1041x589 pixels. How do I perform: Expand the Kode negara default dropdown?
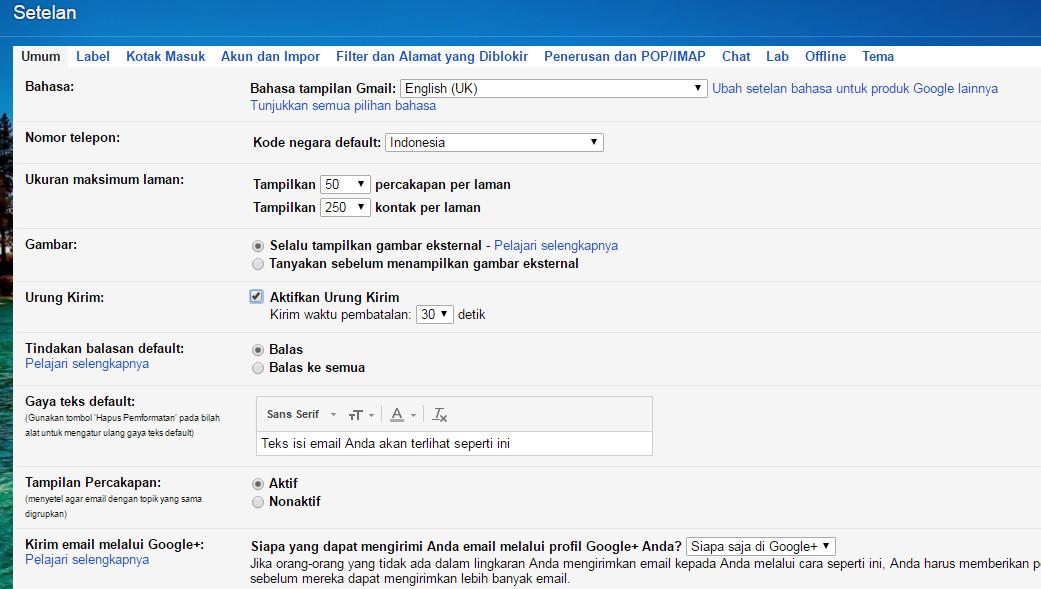tap(494, 143)
